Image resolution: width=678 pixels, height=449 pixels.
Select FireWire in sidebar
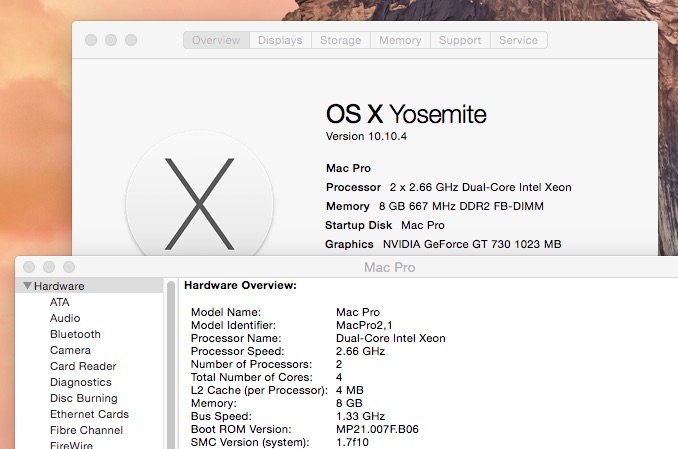[x=71, y=445]
